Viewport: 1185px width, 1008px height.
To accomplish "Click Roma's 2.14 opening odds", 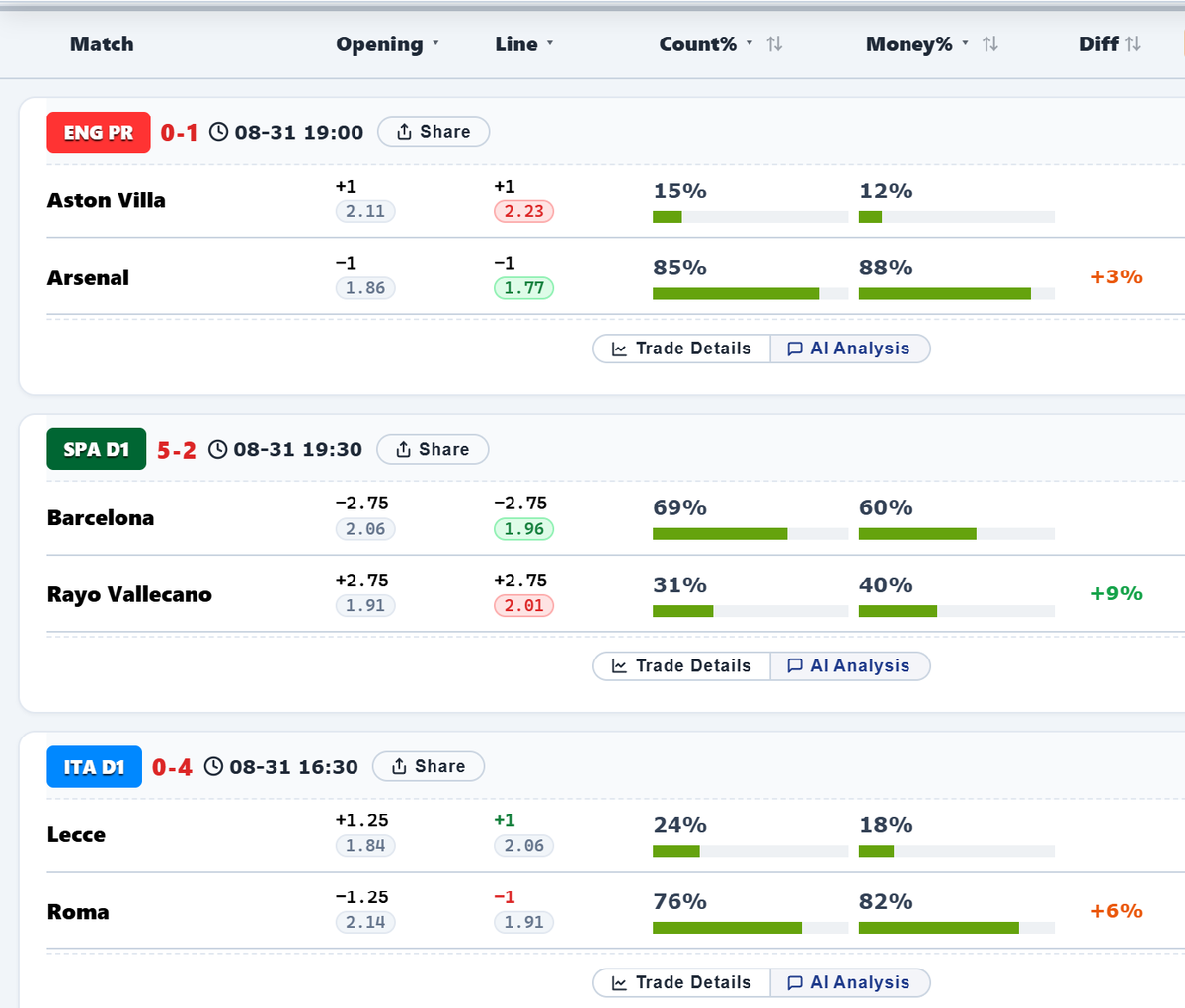I will click(x=365, y=922).
